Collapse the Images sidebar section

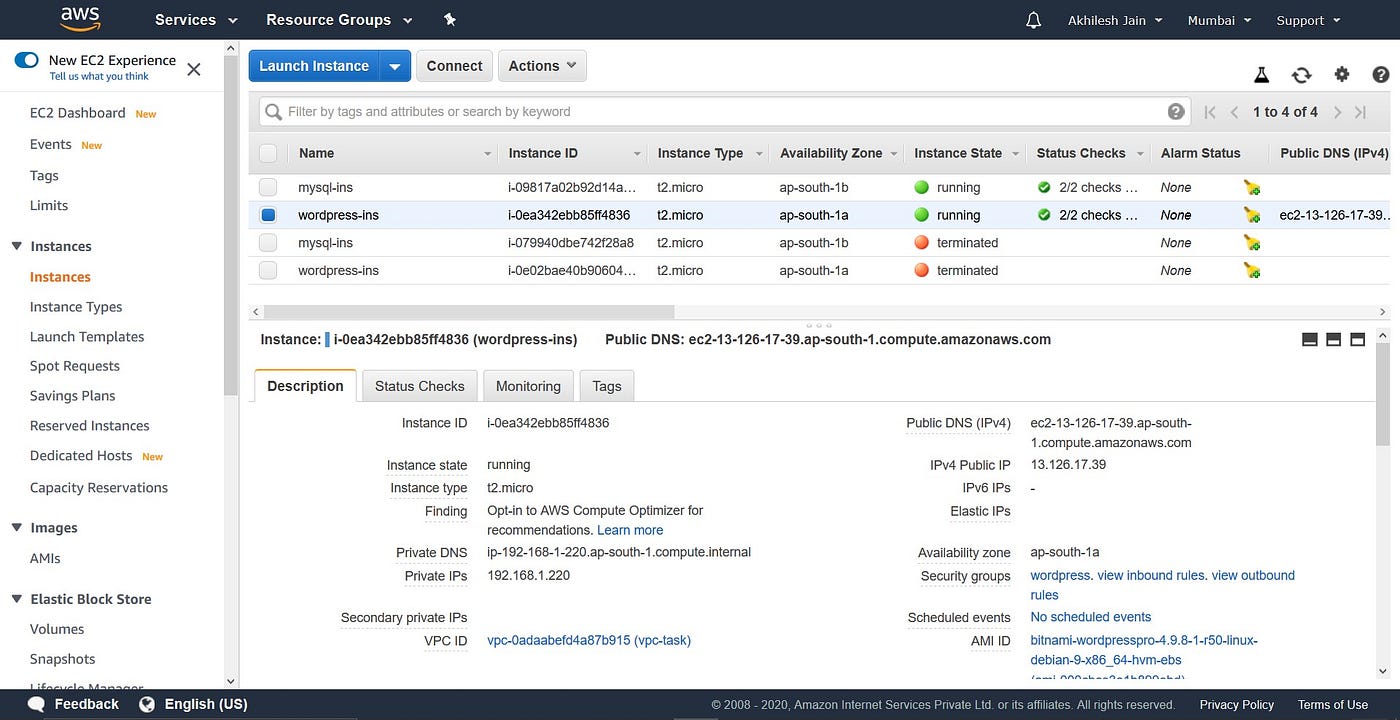point(17,528)
